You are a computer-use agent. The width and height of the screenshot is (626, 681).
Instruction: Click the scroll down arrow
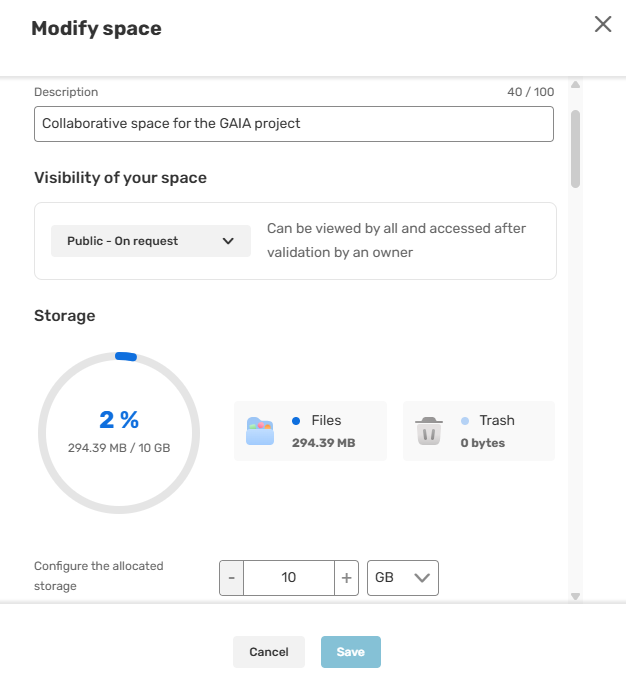[x=576, y=596]
